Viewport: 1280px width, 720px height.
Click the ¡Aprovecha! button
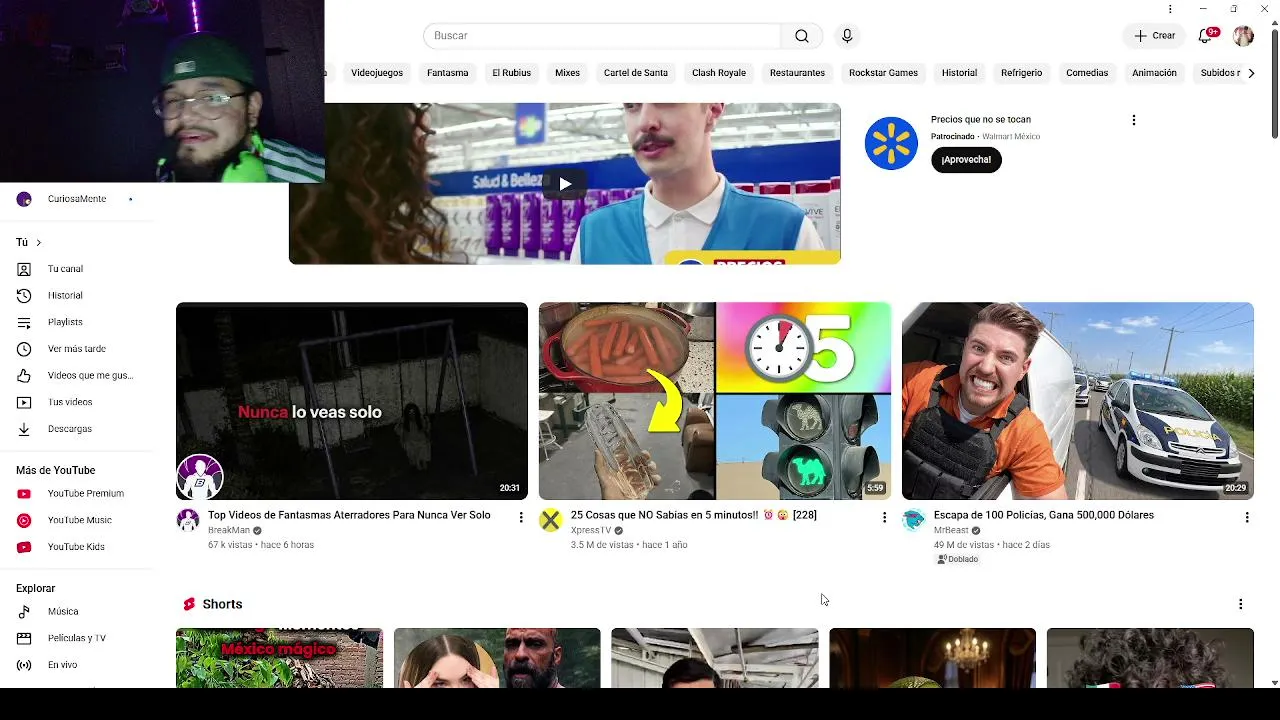click(966, 160)
